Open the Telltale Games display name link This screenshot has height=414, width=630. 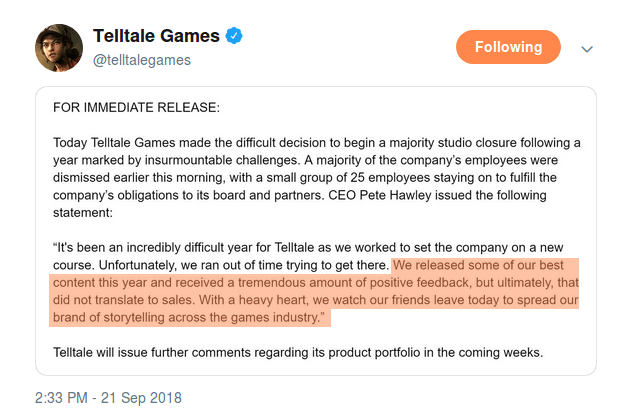155,37
